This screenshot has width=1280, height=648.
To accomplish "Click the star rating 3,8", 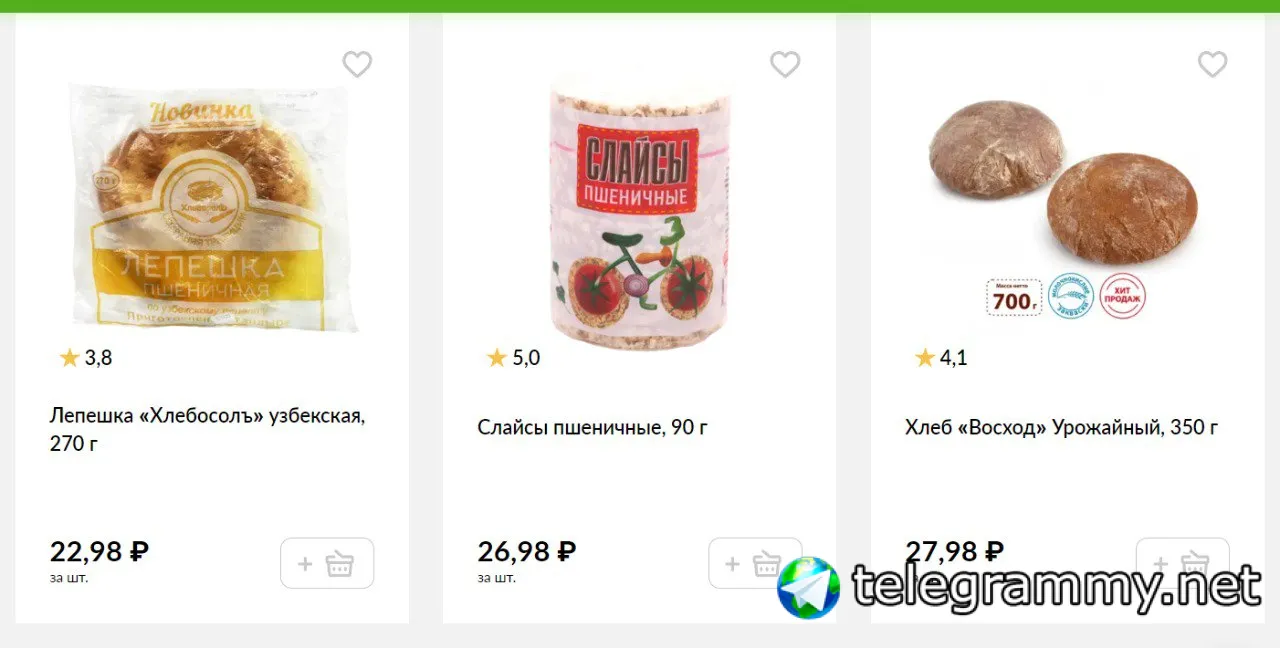I will coord(86,358).
